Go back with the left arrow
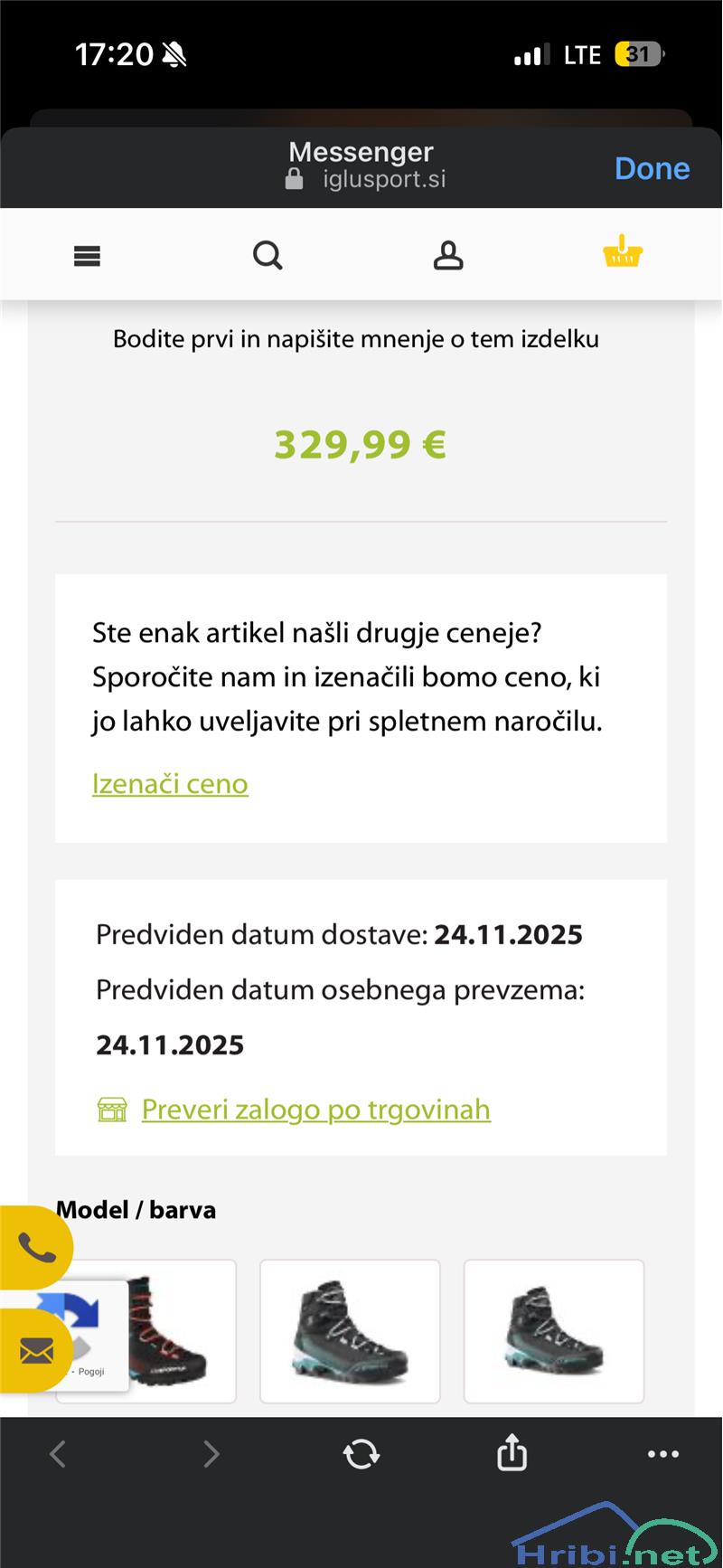 (58, 1454)
